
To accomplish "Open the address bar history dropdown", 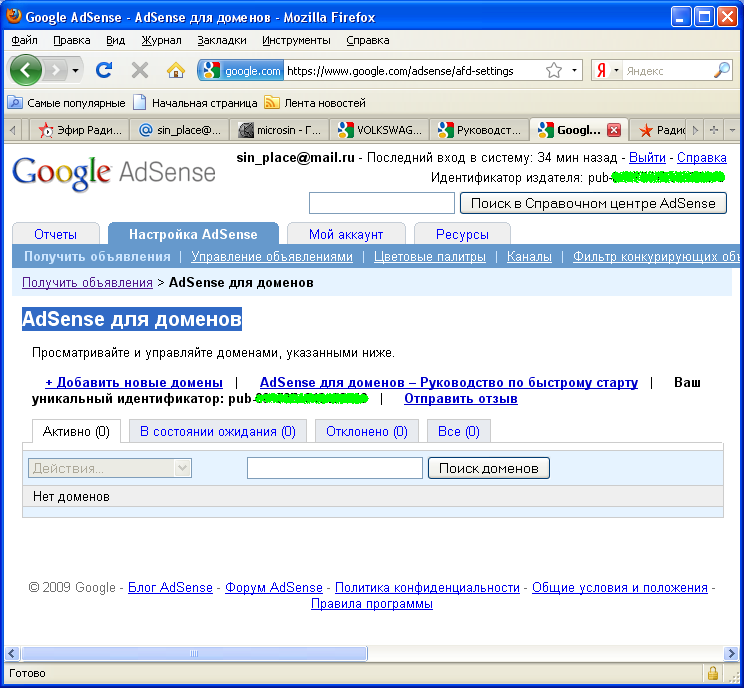I will [574, 71].
